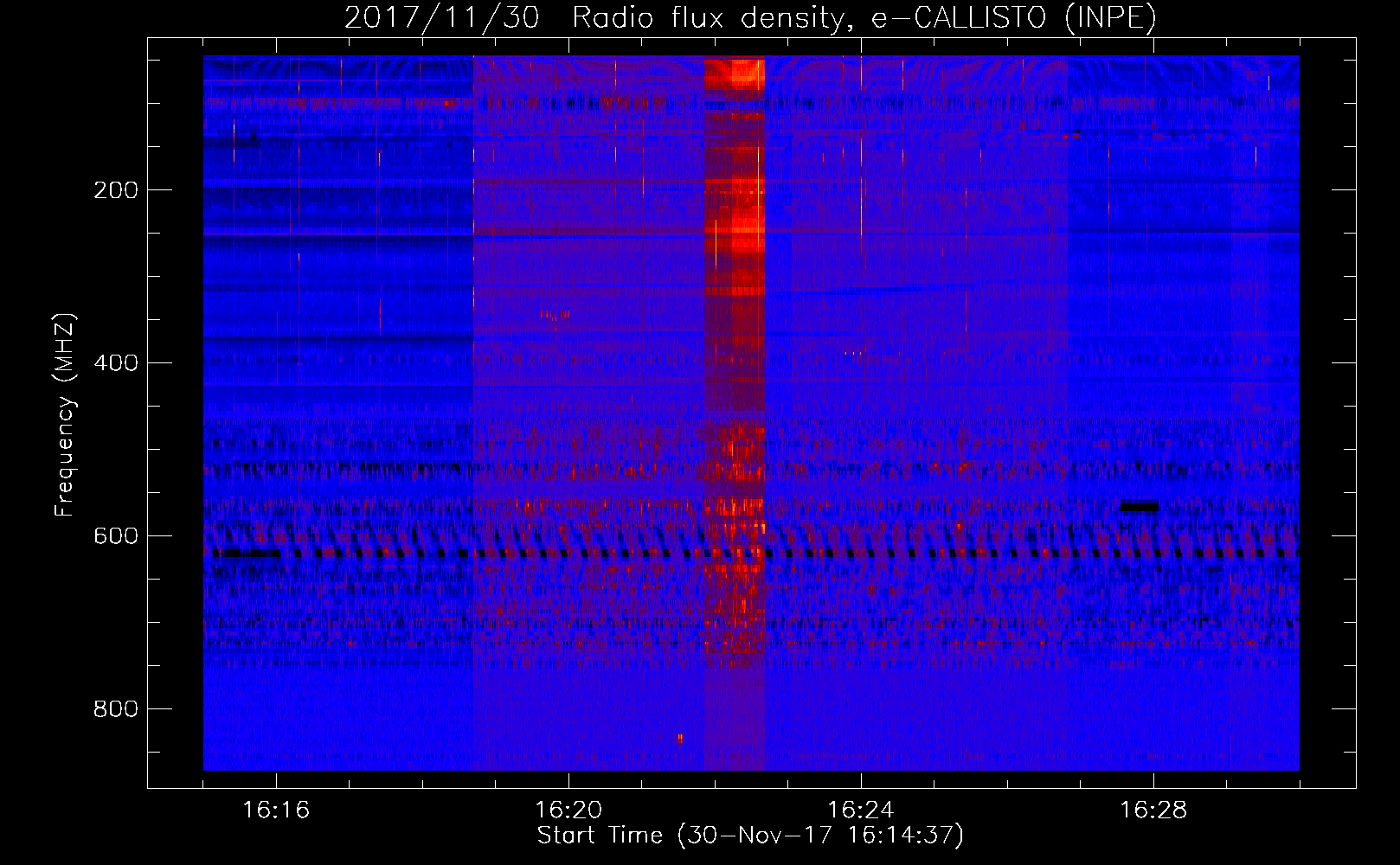This screenshot has width=1400, height=865.
Task: Click the 16:20 time tick label
Action: (568, 811)
